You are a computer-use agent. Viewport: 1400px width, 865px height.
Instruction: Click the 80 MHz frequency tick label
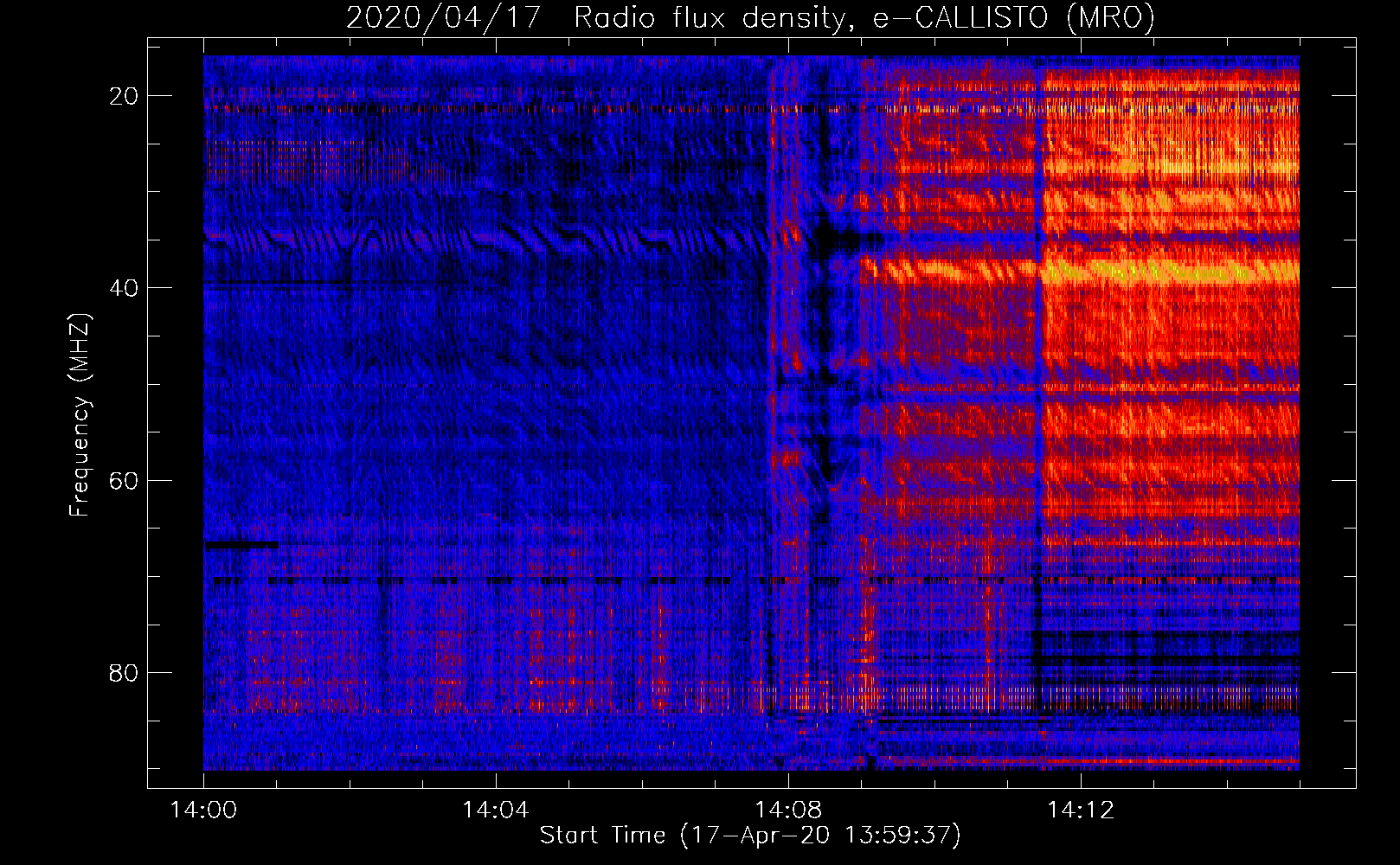pos(125,672)
